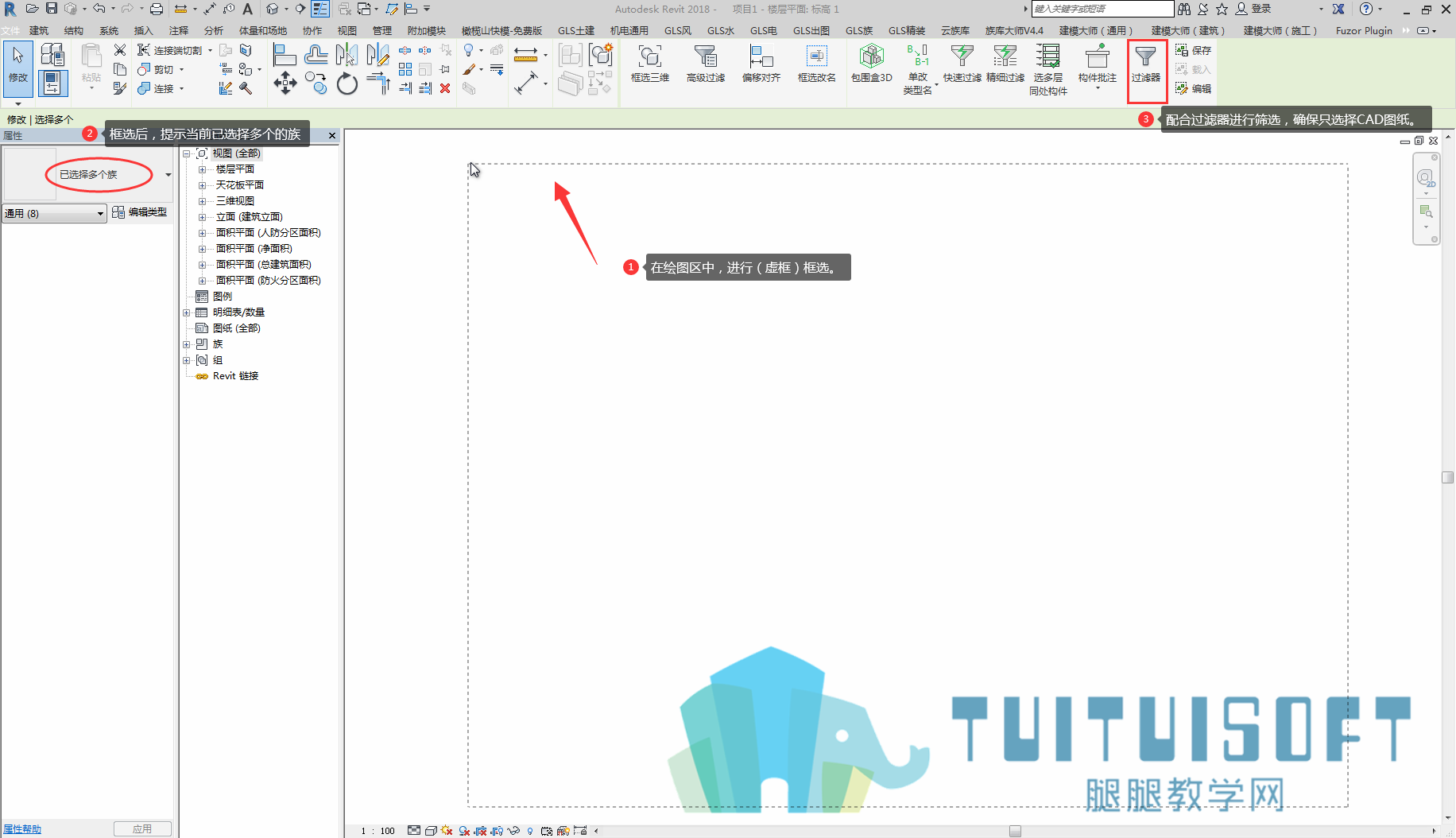Click the keyword search input field
The height and width of the screenshot is (838, 1456).
[1102, 9]
